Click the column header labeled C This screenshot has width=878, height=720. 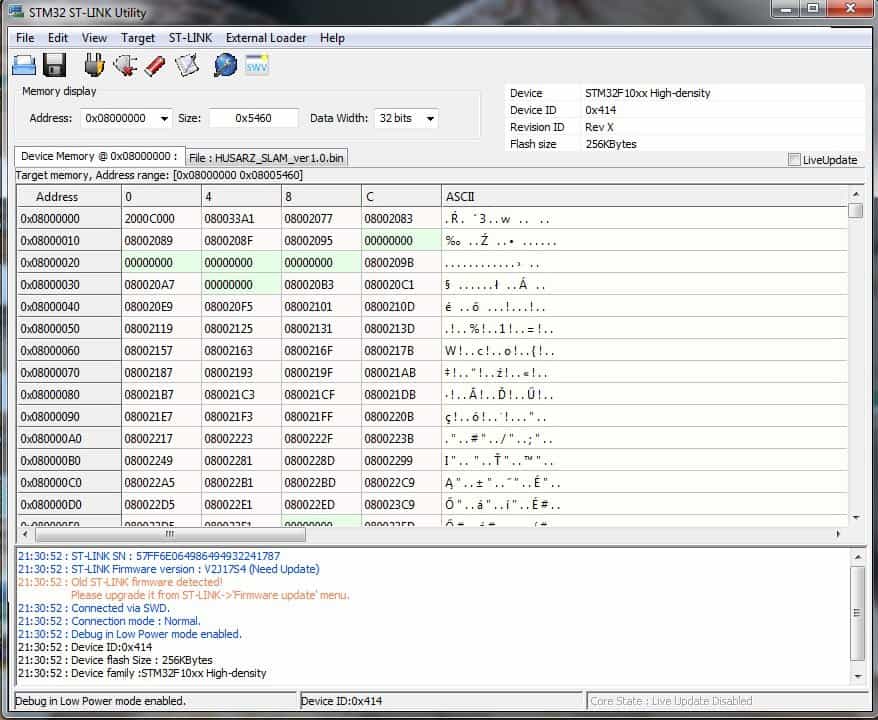click(401, 197)
